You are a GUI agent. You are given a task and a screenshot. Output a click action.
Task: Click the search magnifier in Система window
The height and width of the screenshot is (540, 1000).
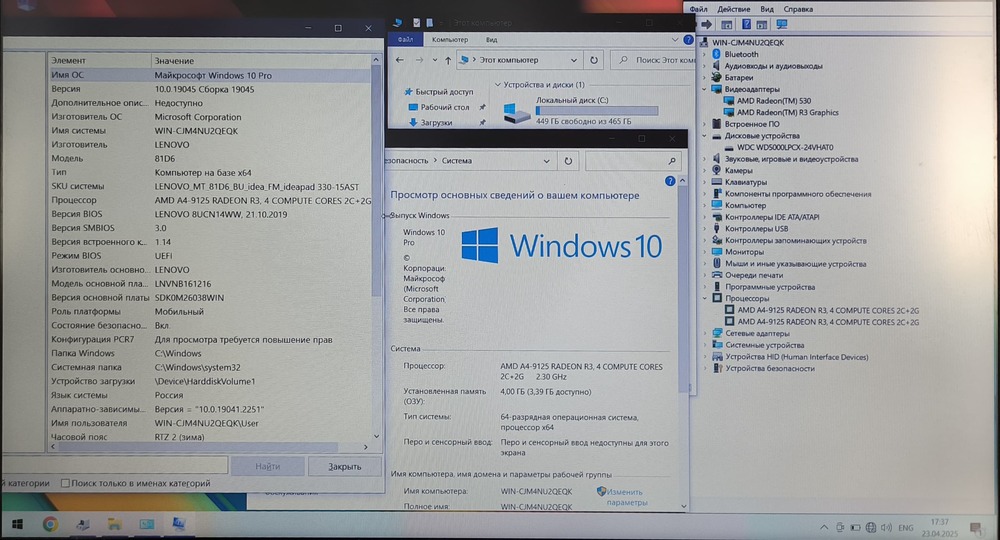point(672,161)
